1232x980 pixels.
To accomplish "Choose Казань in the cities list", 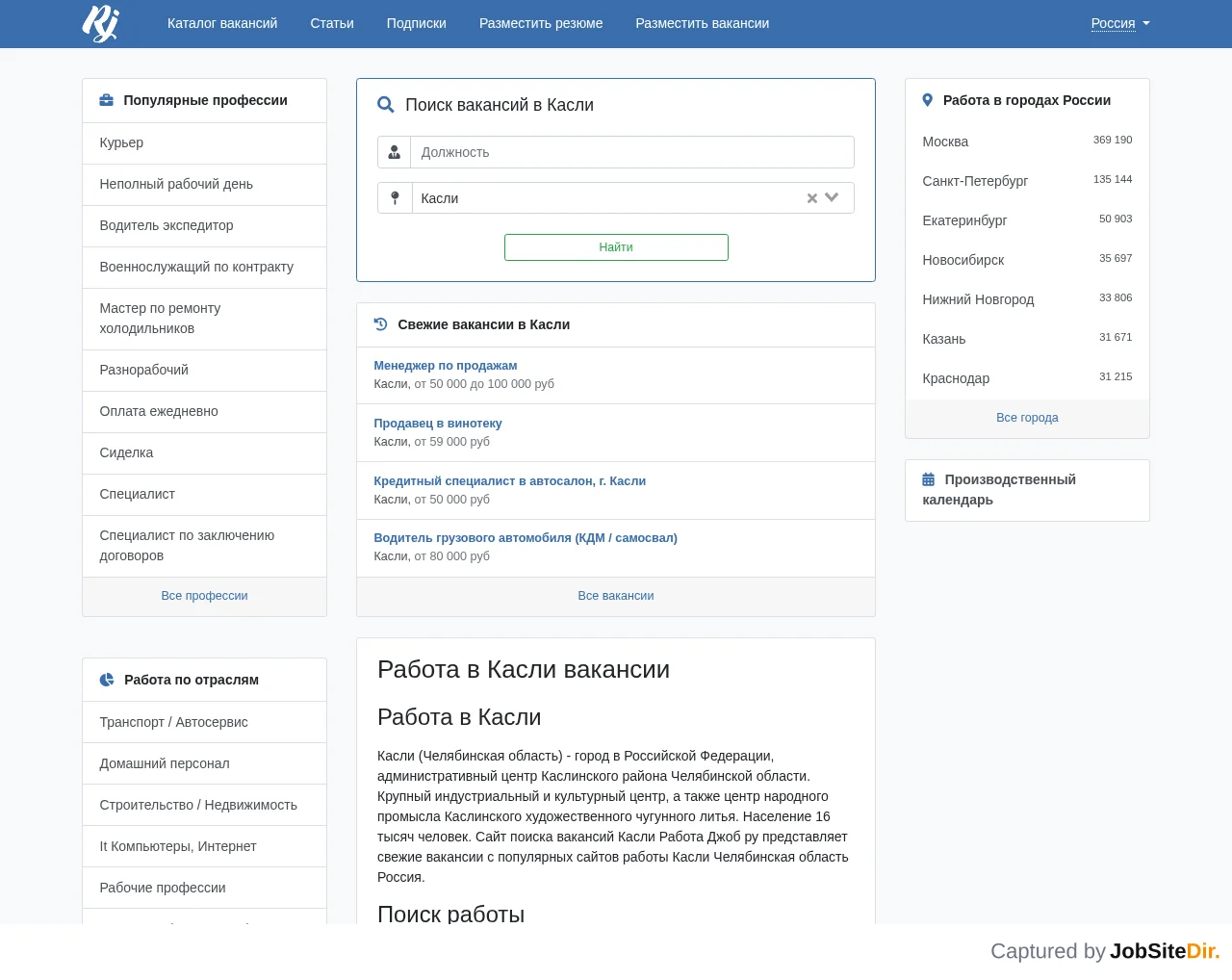I will (x=944, y=339).
